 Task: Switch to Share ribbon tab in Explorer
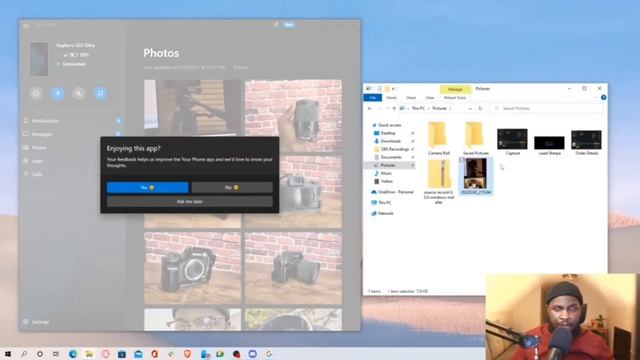click(411, 98)
